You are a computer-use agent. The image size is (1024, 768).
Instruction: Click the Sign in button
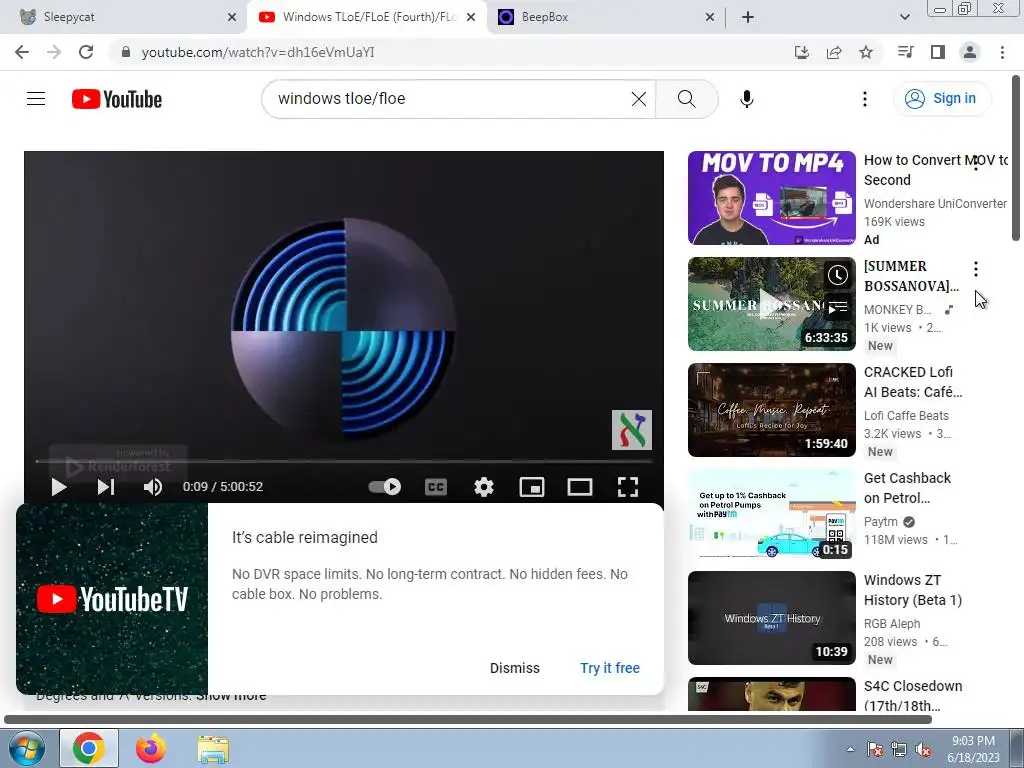point(941,99)
